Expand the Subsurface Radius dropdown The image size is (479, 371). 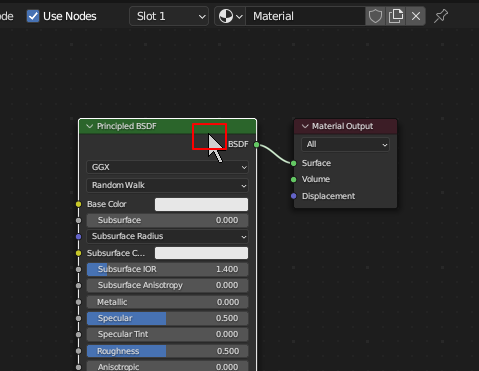point(167,236)
